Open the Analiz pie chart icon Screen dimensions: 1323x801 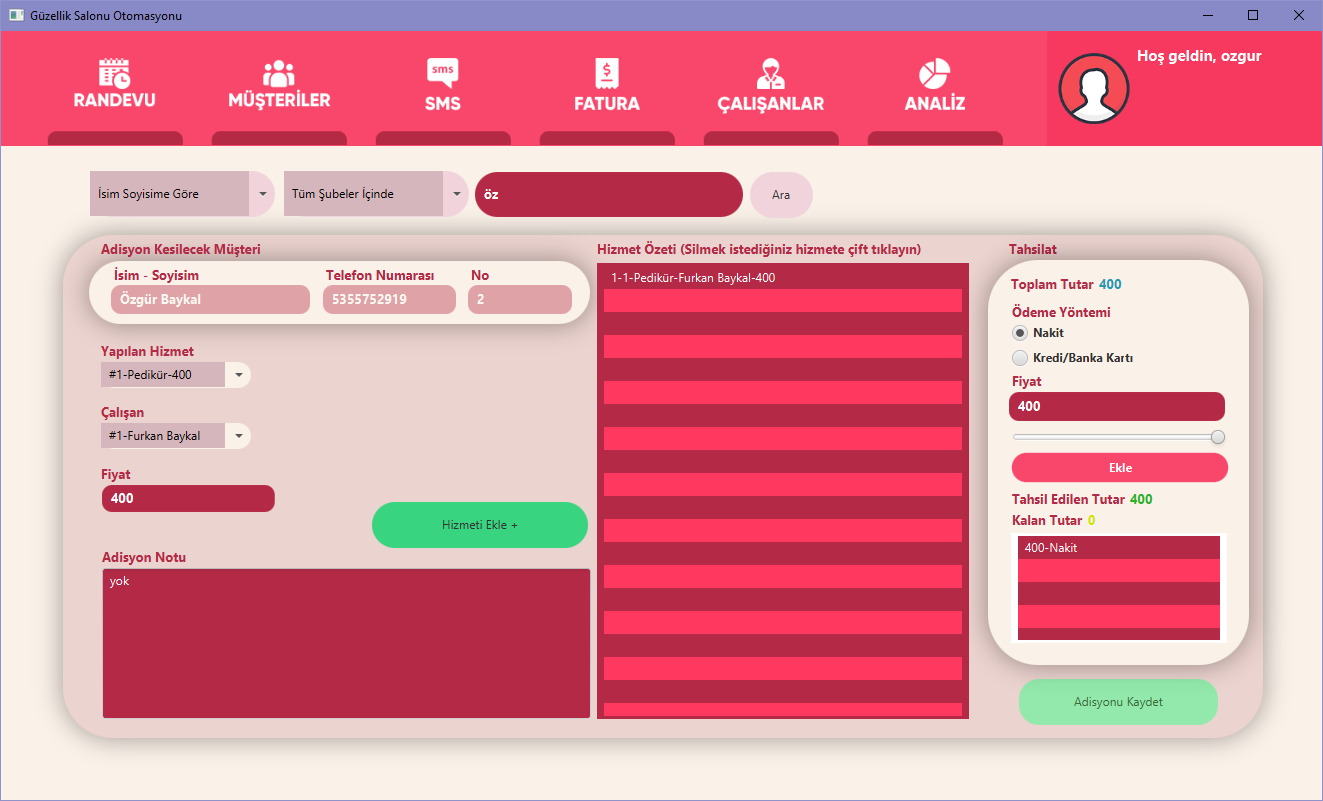934,73
